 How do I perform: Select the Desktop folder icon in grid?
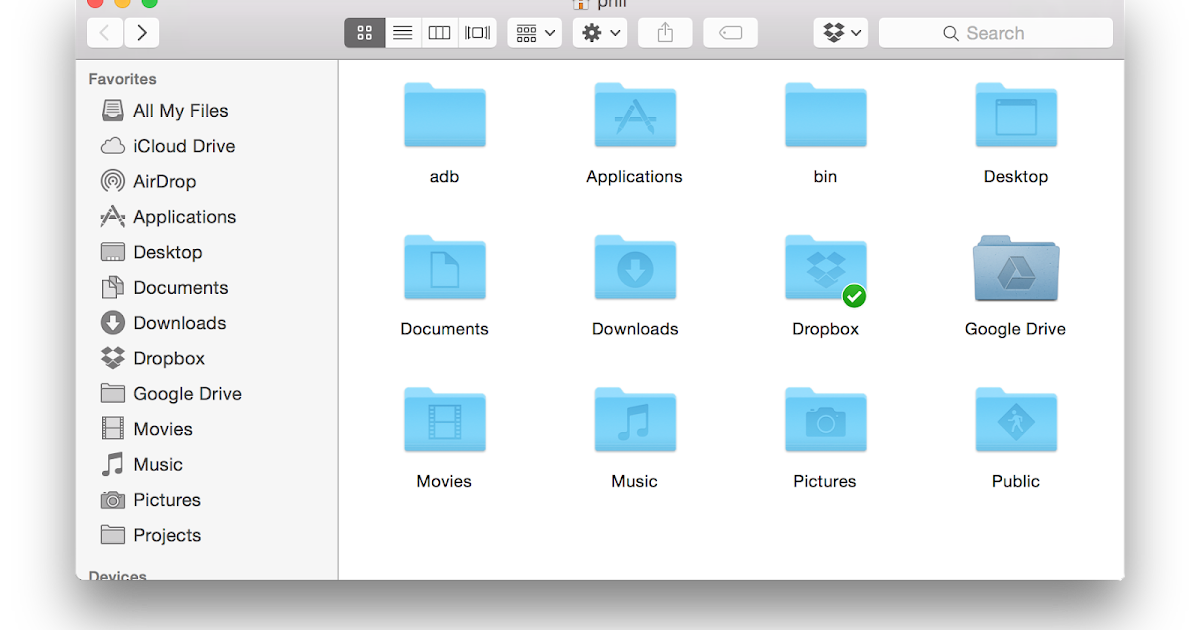pos(1016,115)
